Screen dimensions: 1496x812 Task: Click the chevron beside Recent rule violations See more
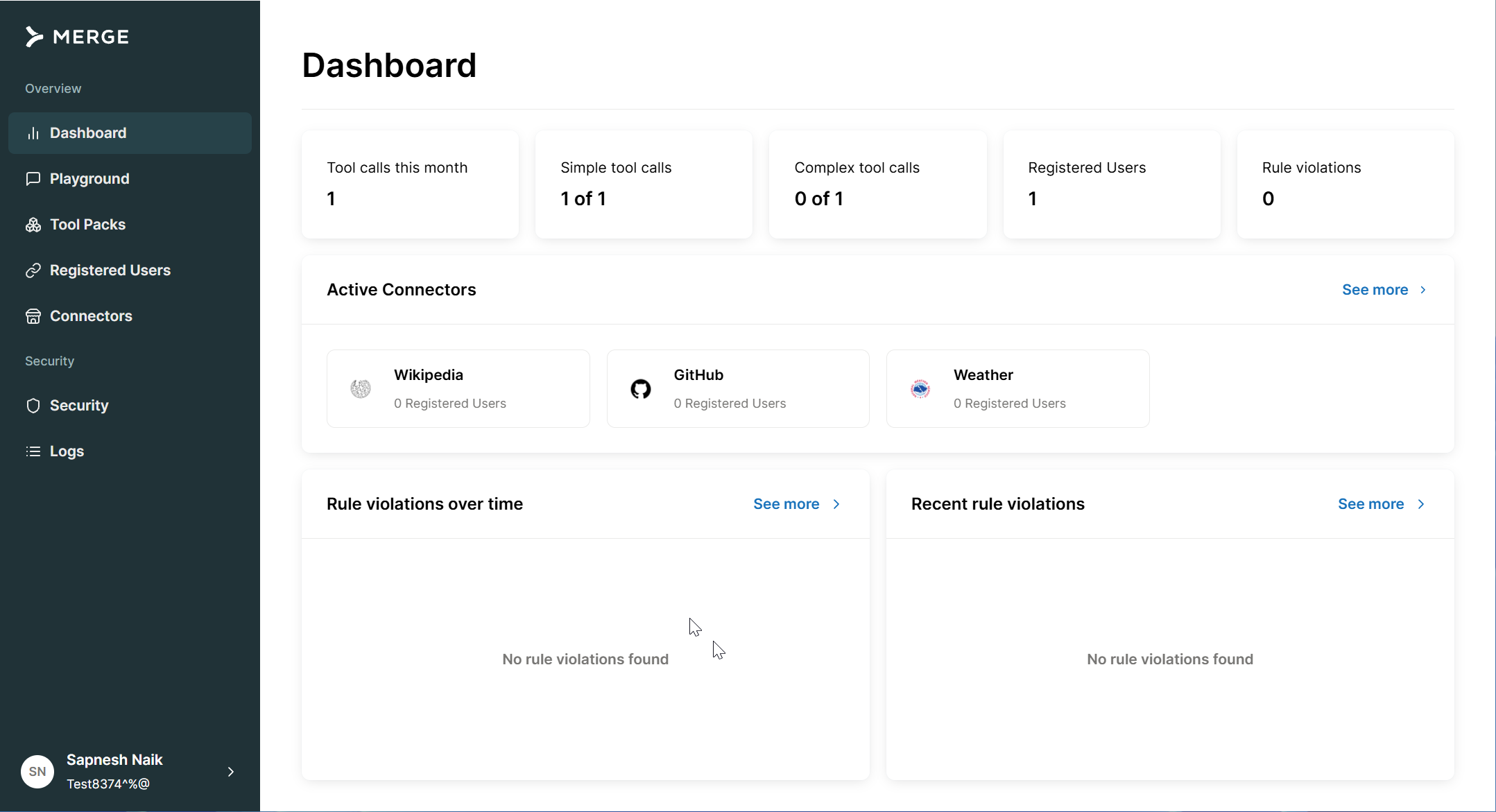[x=1421, y=504]
